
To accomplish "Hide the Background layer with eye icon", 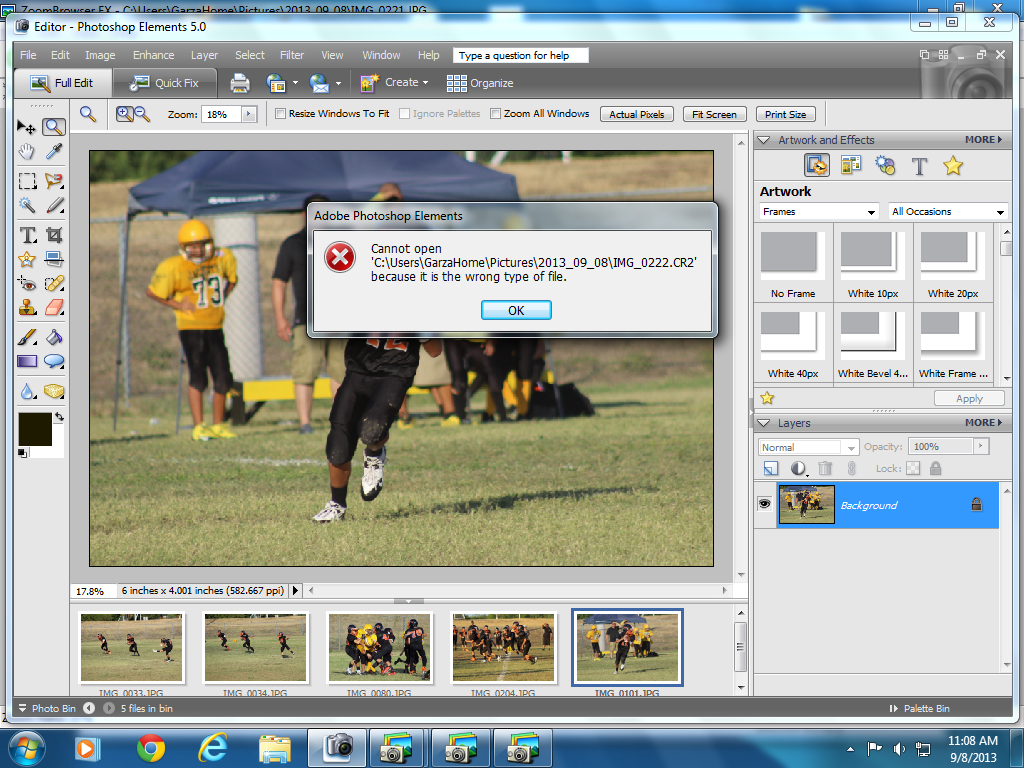I will [765, 505].
